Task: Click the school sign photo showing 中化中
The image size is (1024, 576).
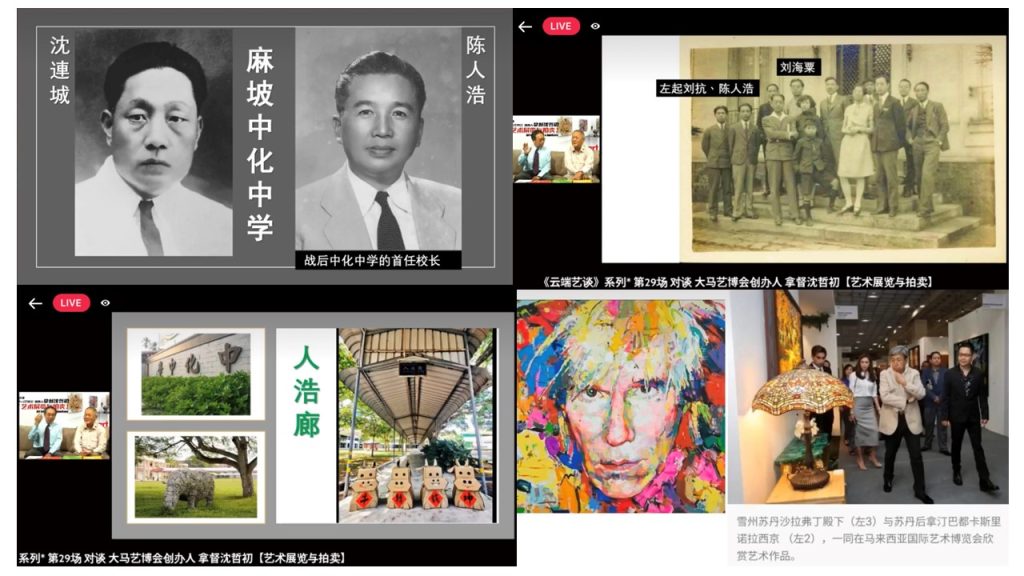Action: 196,374
